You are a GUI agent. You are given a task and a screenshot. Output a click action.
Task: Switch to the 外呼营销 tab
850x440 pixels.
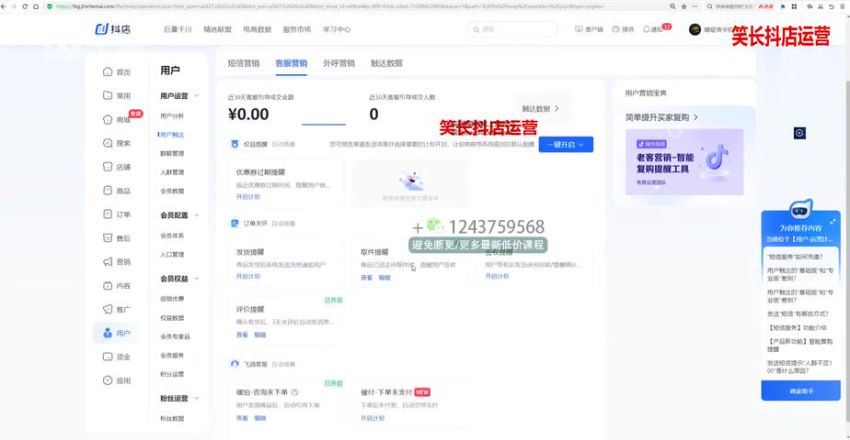[x=339, y=63]
